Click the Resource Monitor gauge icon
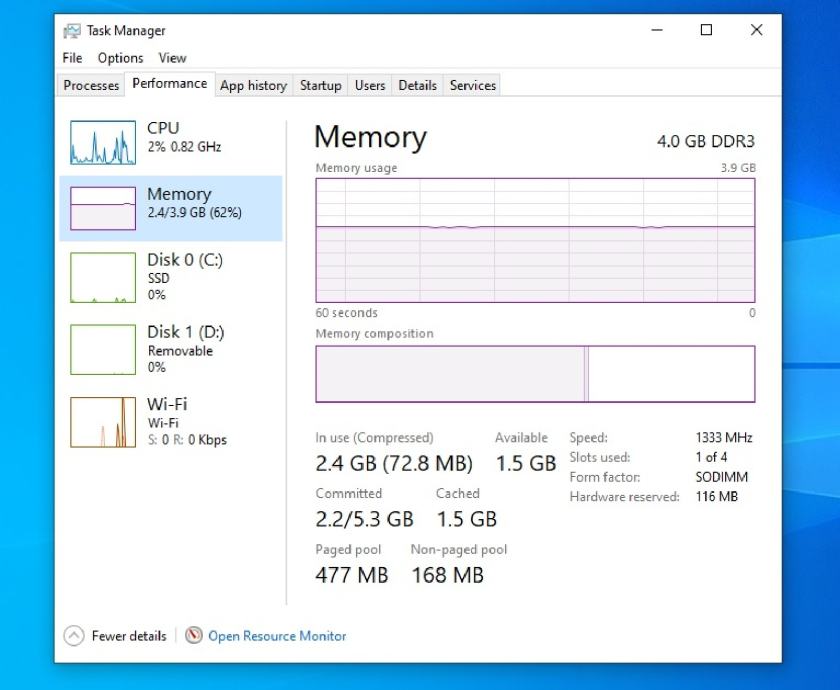The height and width of the screenshot is (690, 840). coord(194,636)
